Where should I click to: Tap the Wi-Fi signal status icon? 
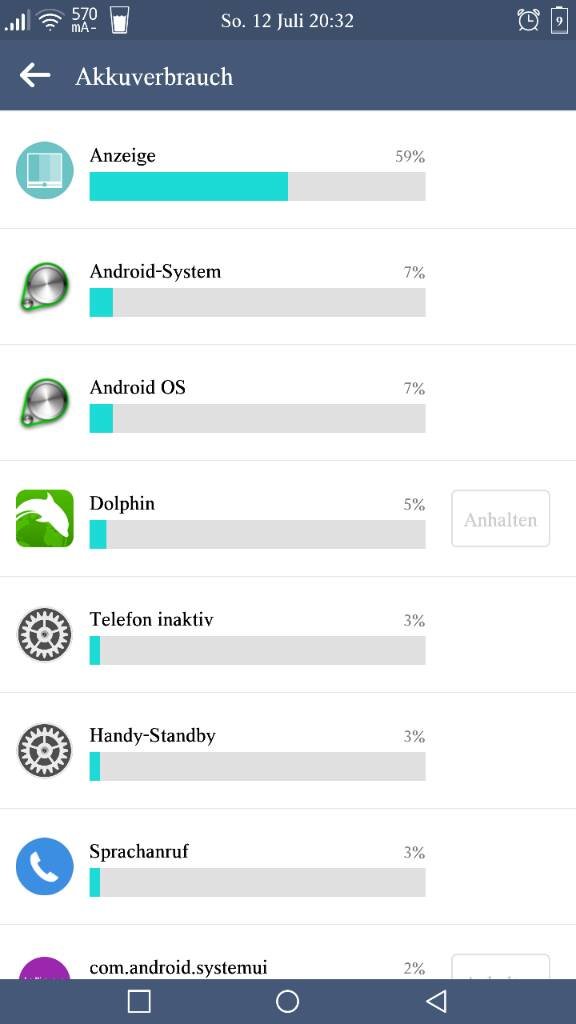click(x=50, y=20)
